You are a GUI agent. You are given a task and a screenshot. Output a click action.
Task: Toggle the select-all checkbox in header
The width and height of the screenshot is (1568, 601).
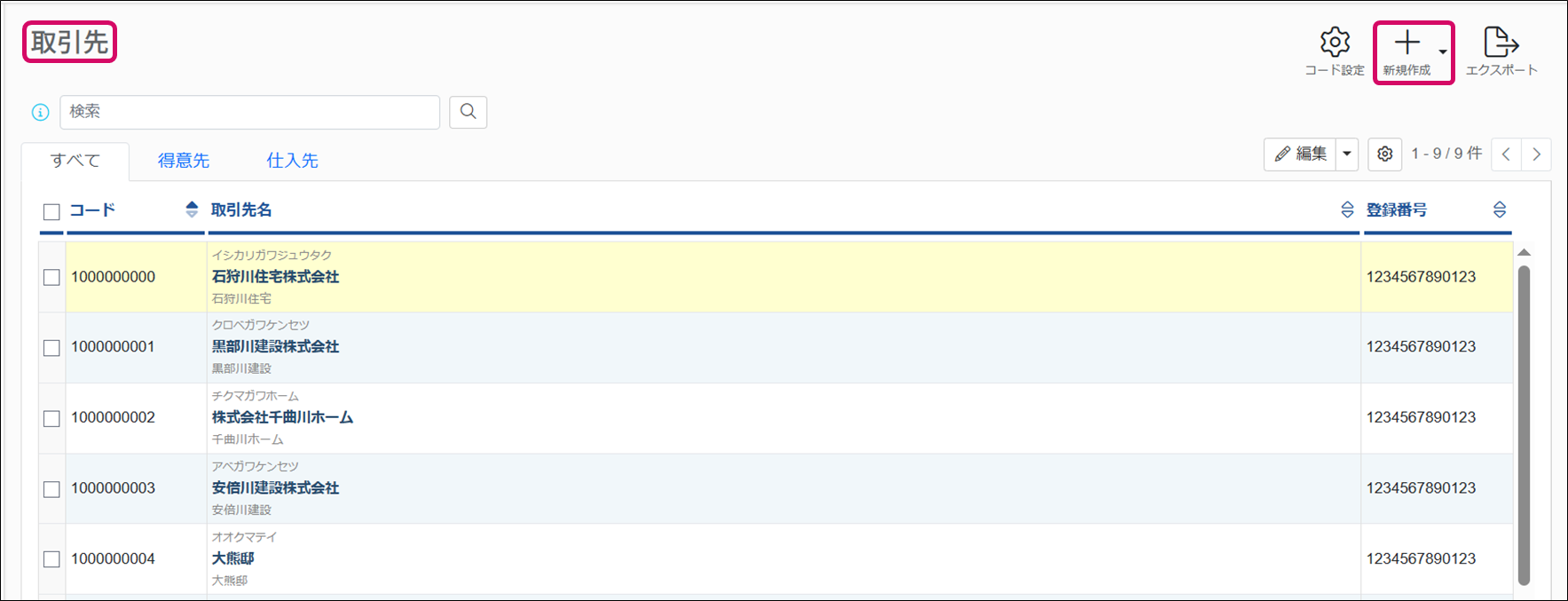click(x=51, y=211)
